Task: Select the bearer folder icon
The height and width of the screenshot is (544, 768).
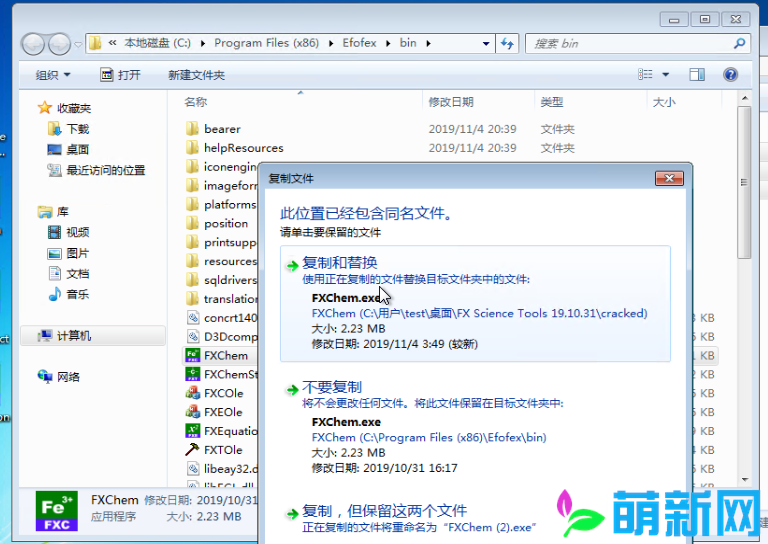Action: click(192, 129)
